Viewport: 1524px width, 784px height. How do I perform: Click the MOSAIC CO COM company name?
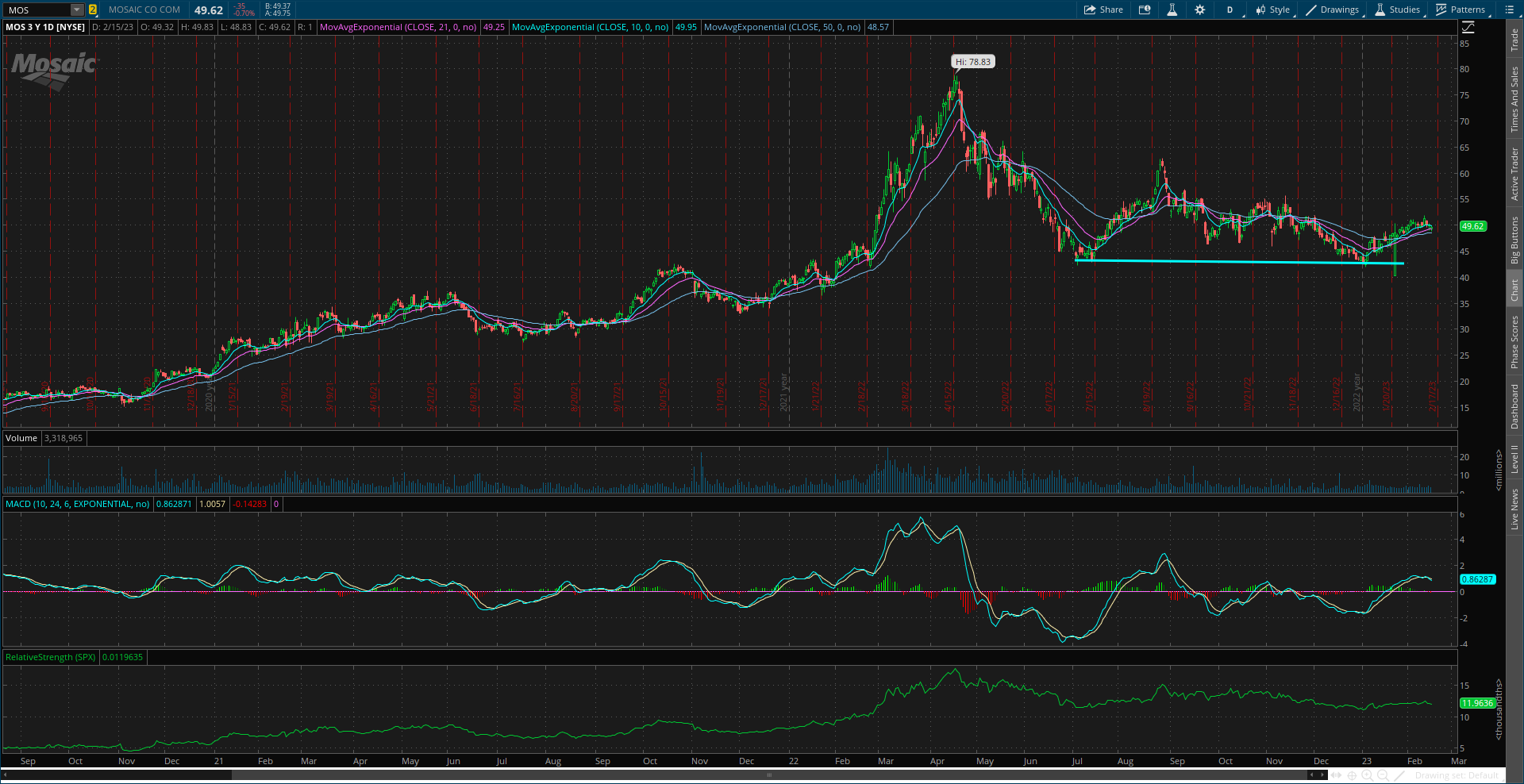point(144,10)
